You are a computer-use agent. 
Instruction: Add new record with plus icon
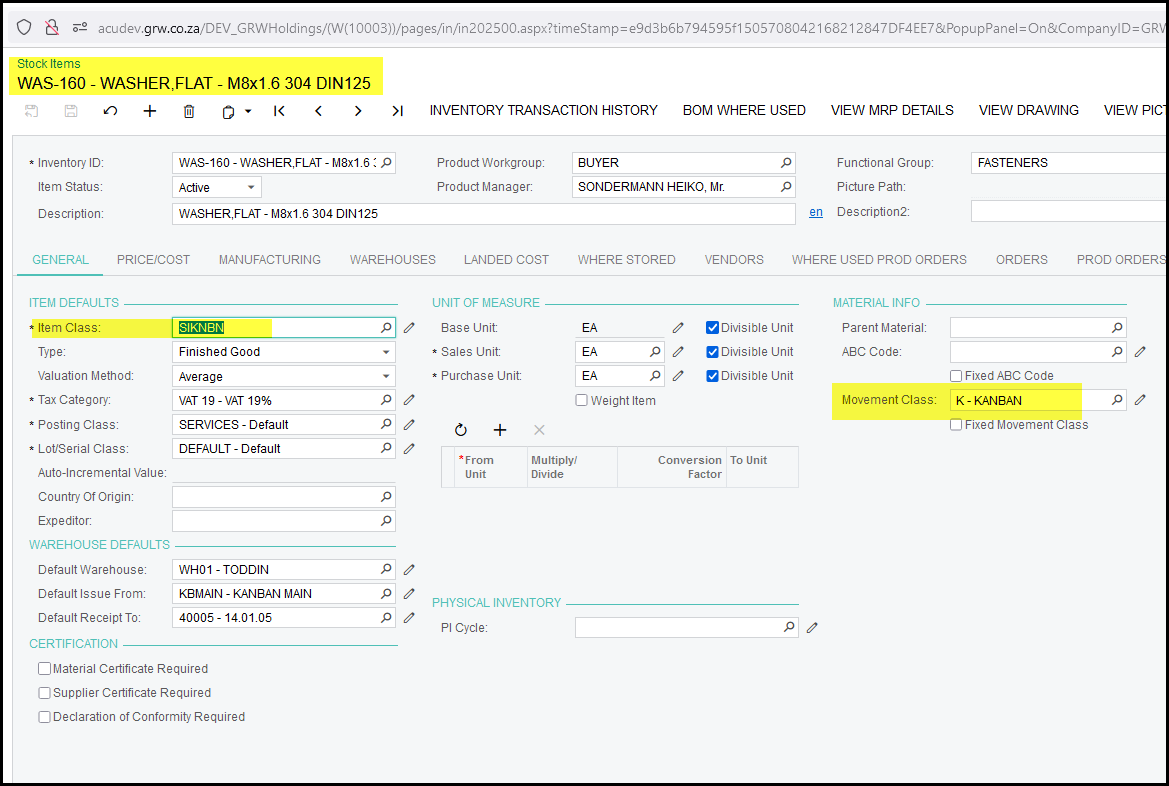click(150, 111)
